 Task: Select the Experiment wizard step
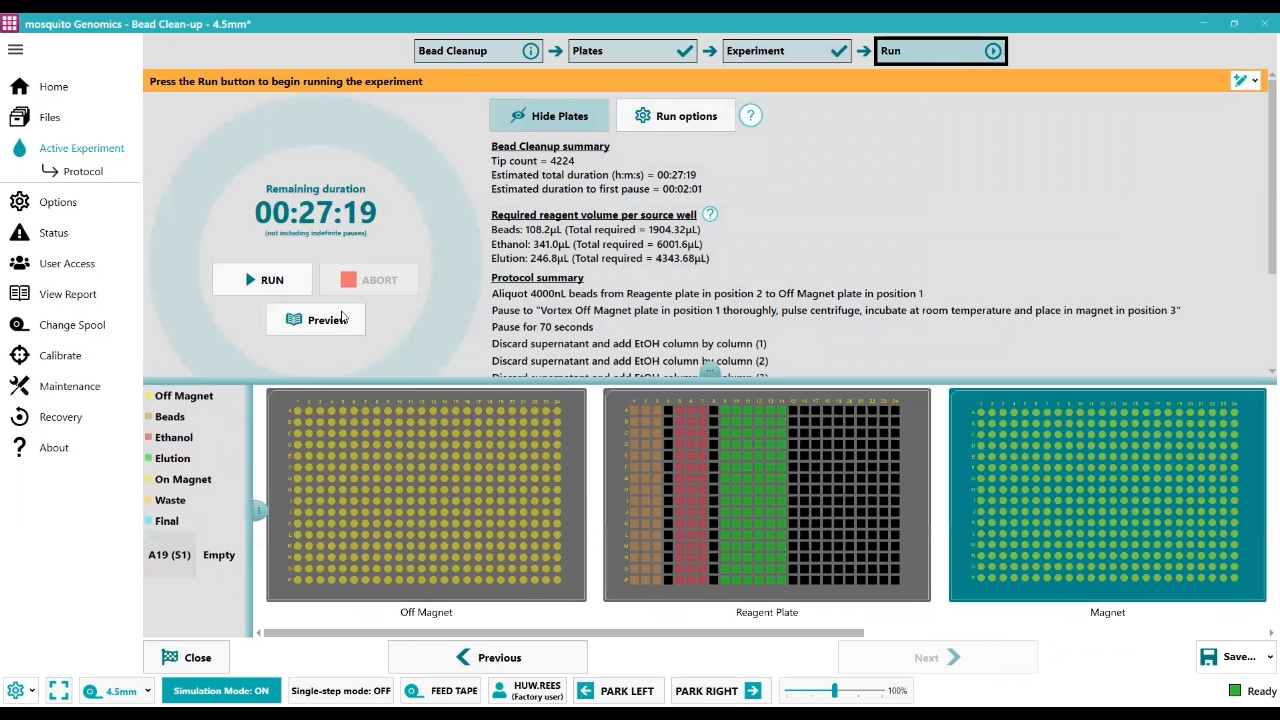(787, 51)
